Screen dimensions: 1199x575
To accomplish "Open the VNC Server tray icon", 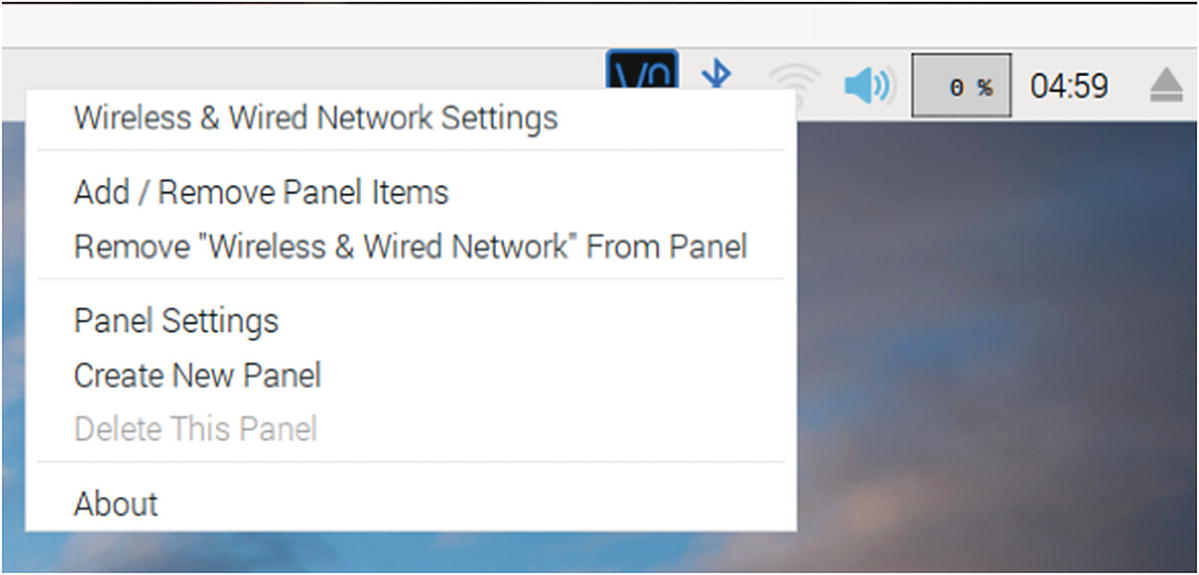I will [642, 76].
